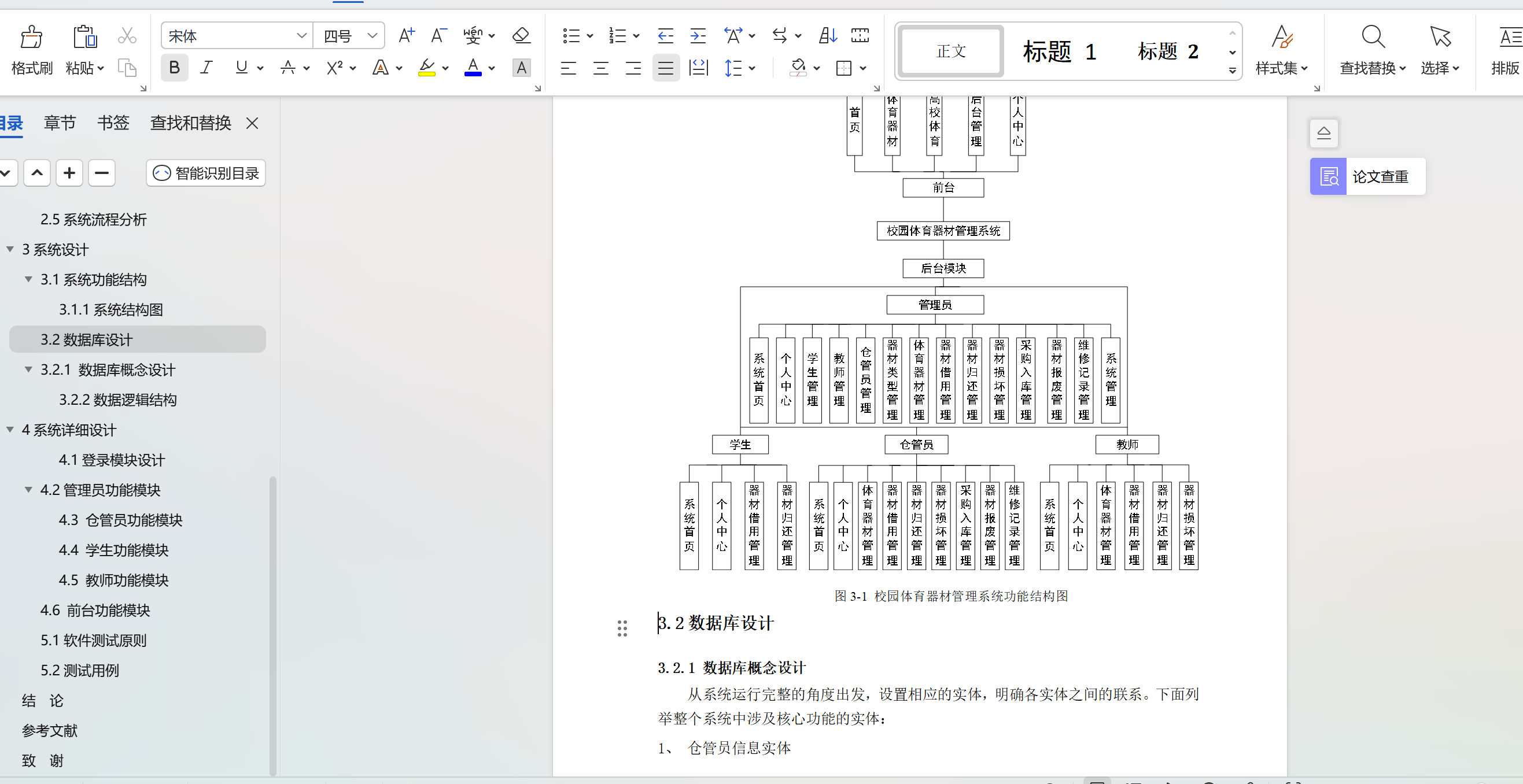1523x784 pixels.
Task: Switch to the 书签 tab
Action: tap(113, 123)
